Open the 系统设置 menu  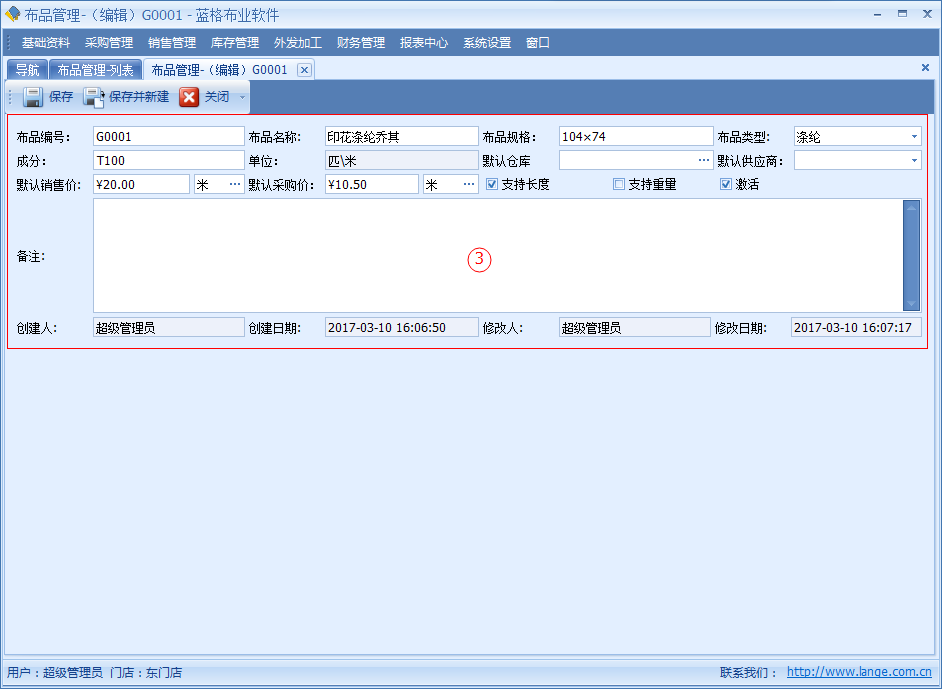(486, 42)
